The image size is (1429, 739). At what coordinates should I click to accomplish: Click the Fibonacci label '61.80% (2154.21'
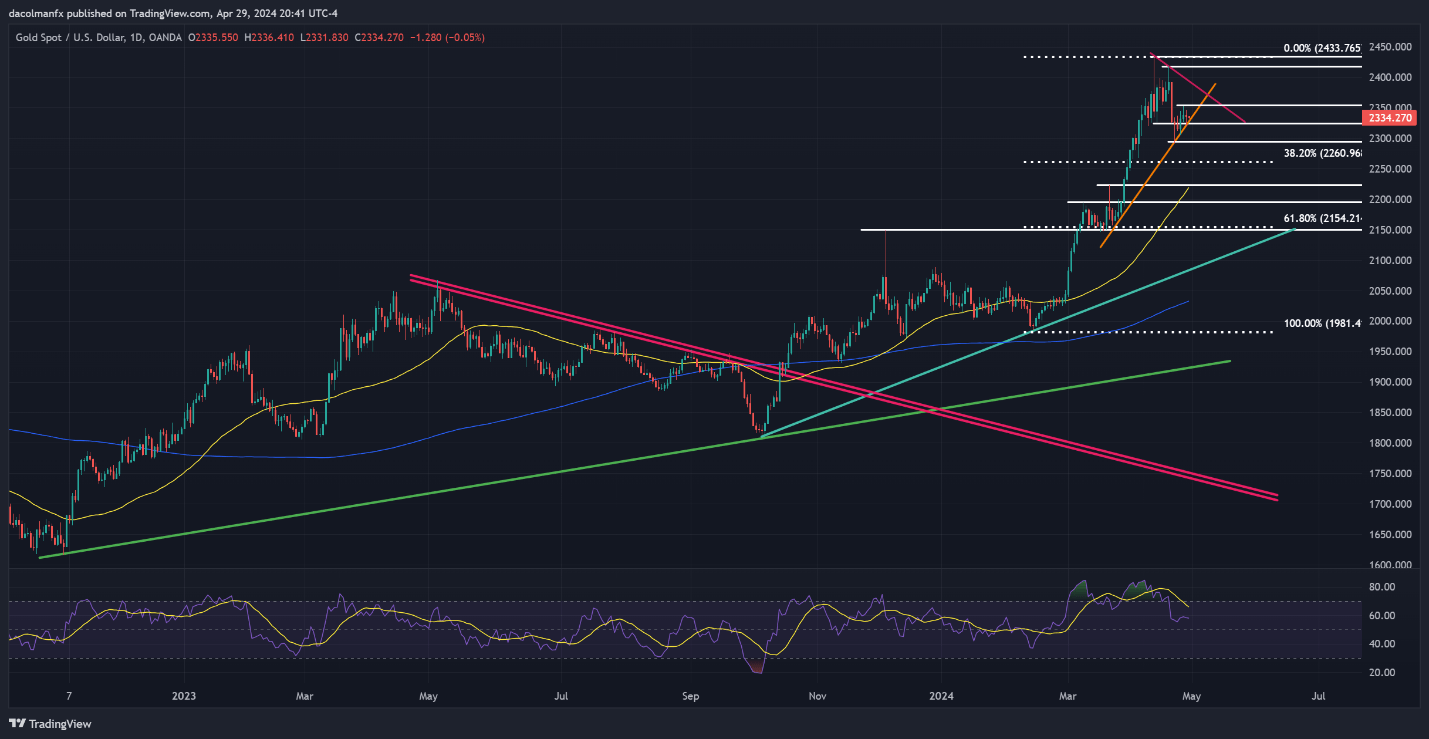1322,218
